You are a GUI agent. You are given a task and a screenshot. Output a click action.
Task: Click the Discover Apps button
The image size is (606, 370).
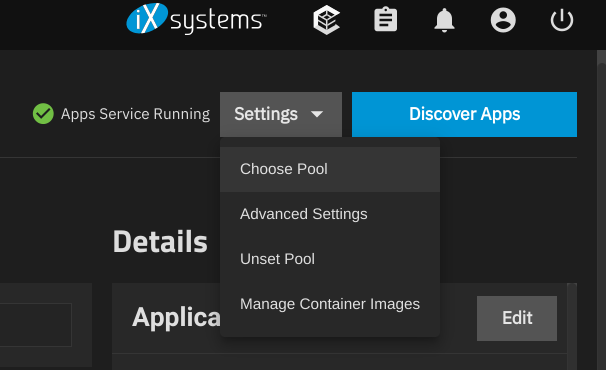point(464,114)
